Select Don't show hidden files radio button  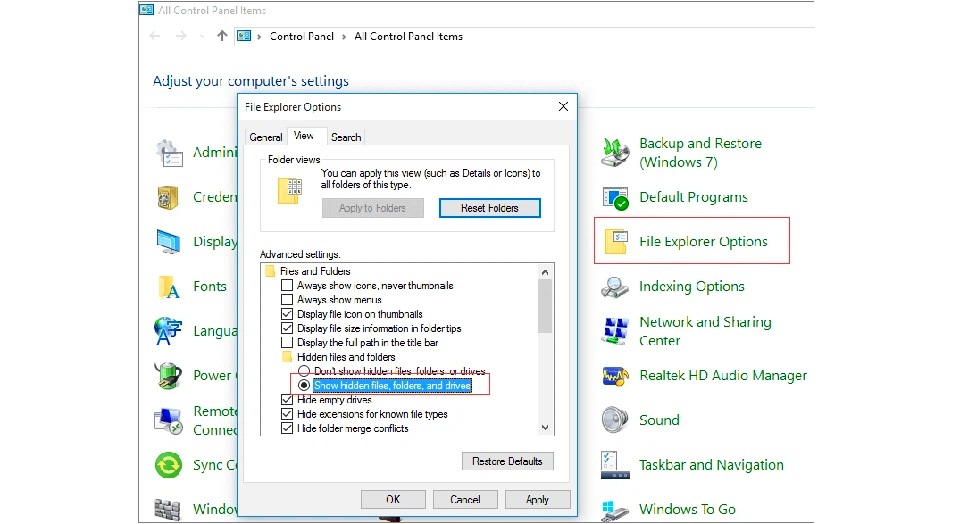(304, 371)
